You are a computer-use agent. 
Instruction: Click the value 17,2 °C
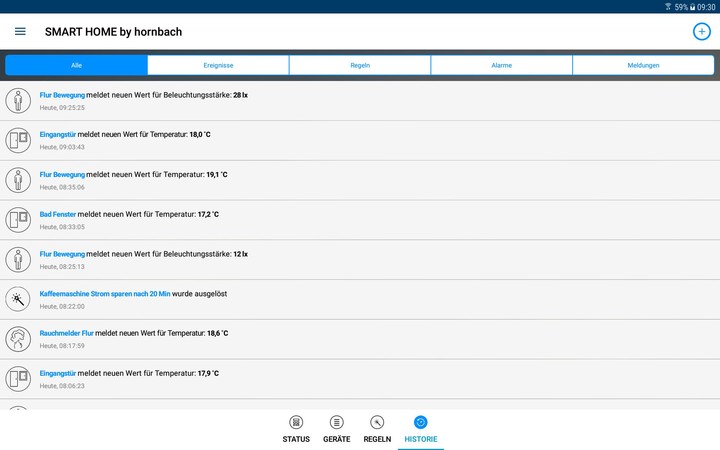tap(208, 214)
